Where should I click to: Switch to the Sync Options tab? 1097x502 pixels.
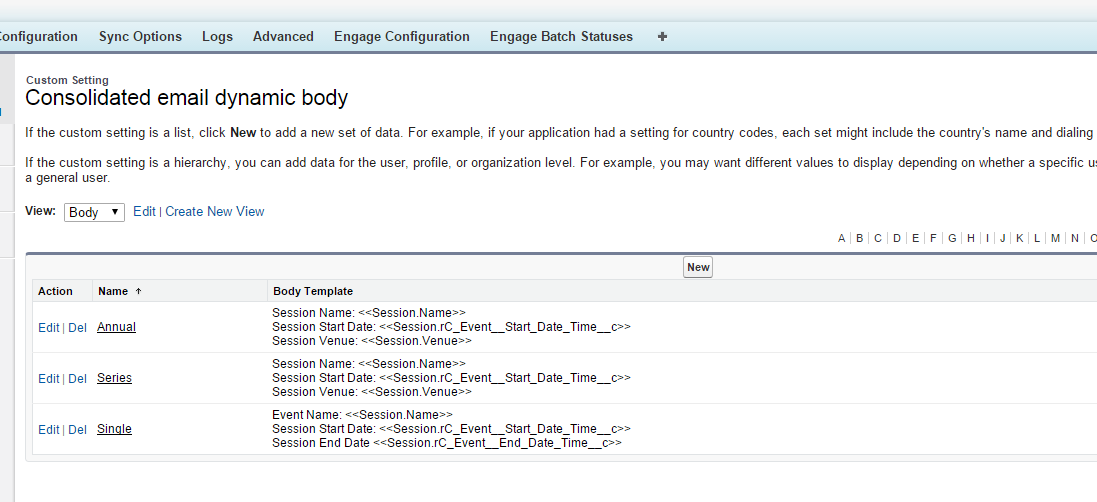click(x=140, y=37)
